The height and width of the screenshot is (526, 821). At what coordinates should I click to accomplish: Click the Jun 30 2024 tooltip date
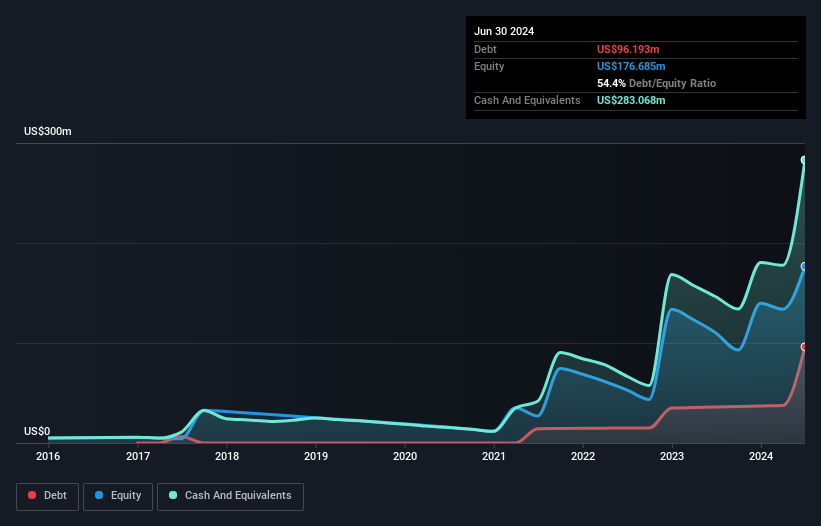pos(504,31)
